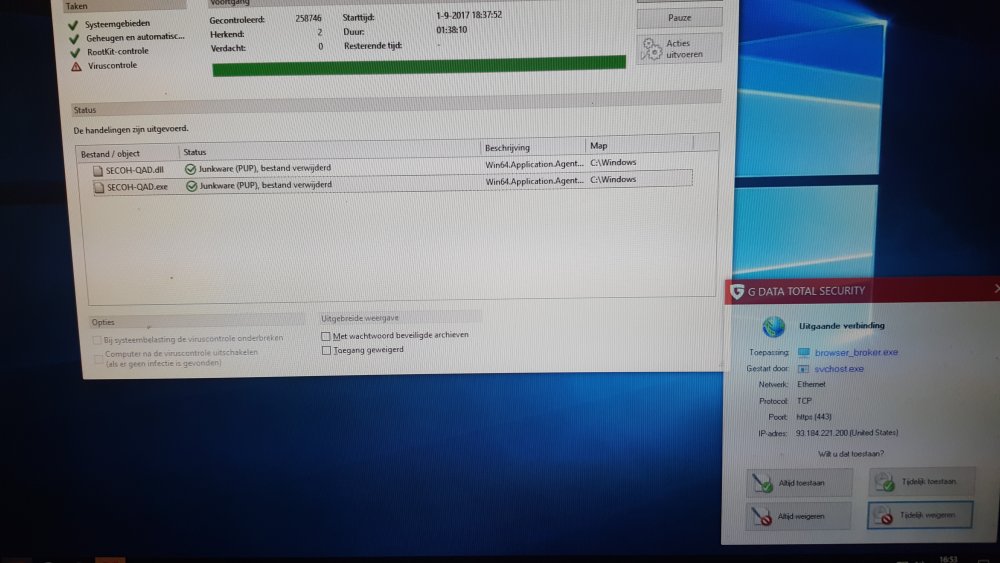The width and height of the screenshot is (1000, 563).
Task: Click the icon on Tijdelijk toestaan button
Action: click(885, 482)
